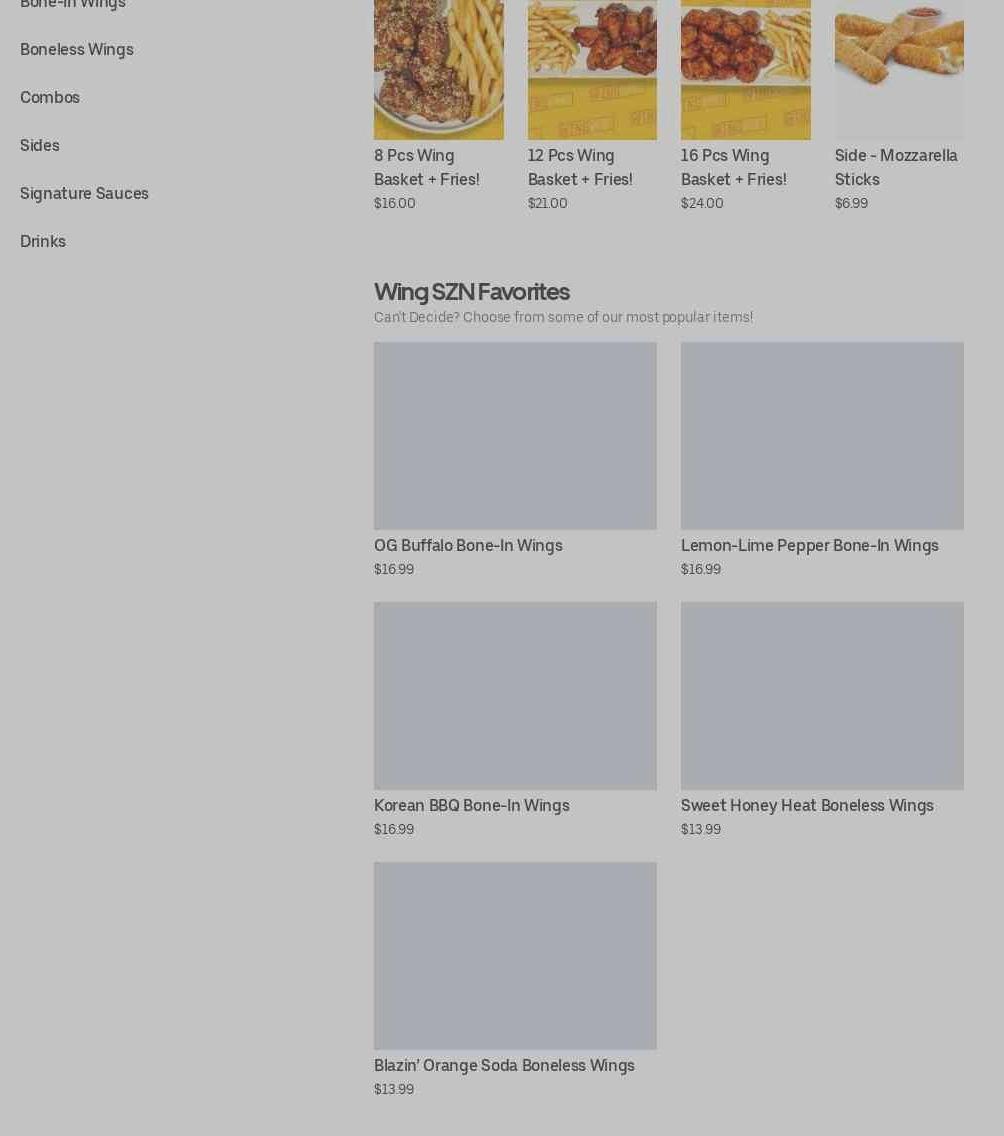Click the Sweet Honey Heat Boneless placeholder image
The image size is (1004, 1136).
tap(822, 696)
